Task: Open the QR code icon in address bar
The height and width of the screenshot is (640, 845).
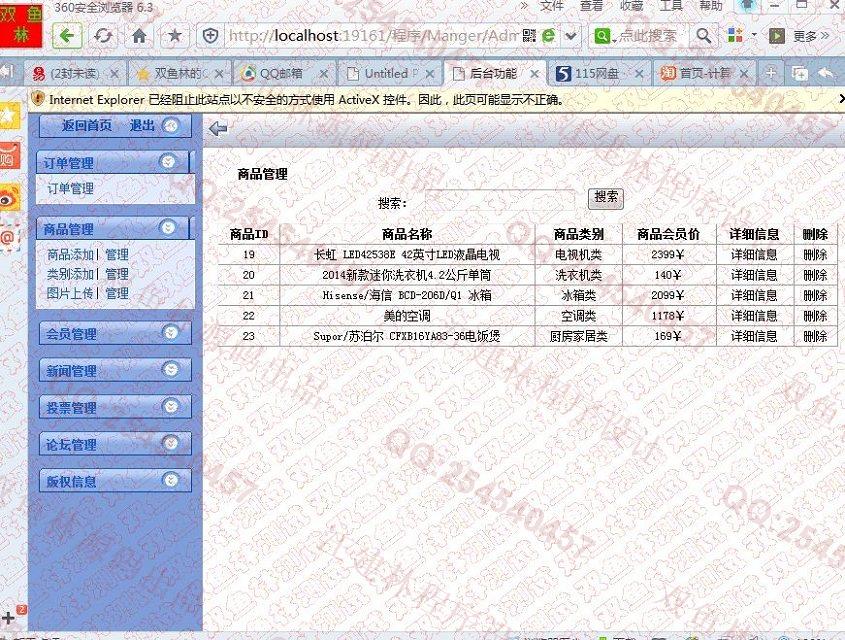Action: point(529,36)
